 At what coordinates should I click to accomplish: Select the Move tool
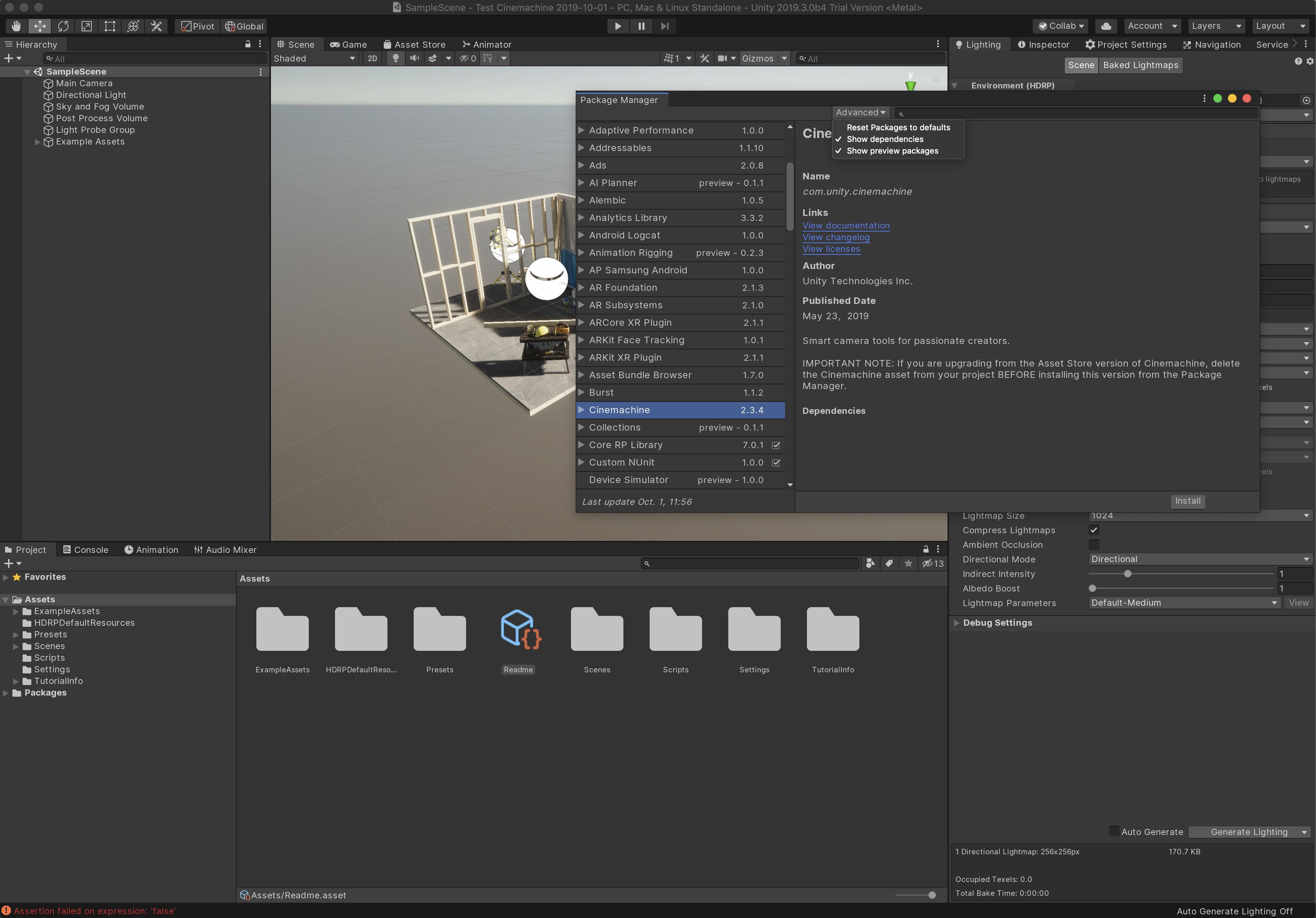(40, 26)
